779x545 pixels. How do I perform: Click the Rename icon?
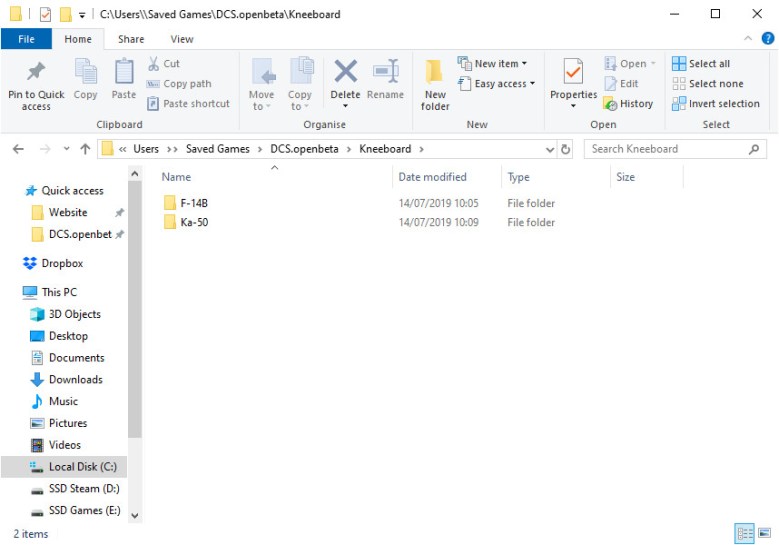tap(385, 73)
